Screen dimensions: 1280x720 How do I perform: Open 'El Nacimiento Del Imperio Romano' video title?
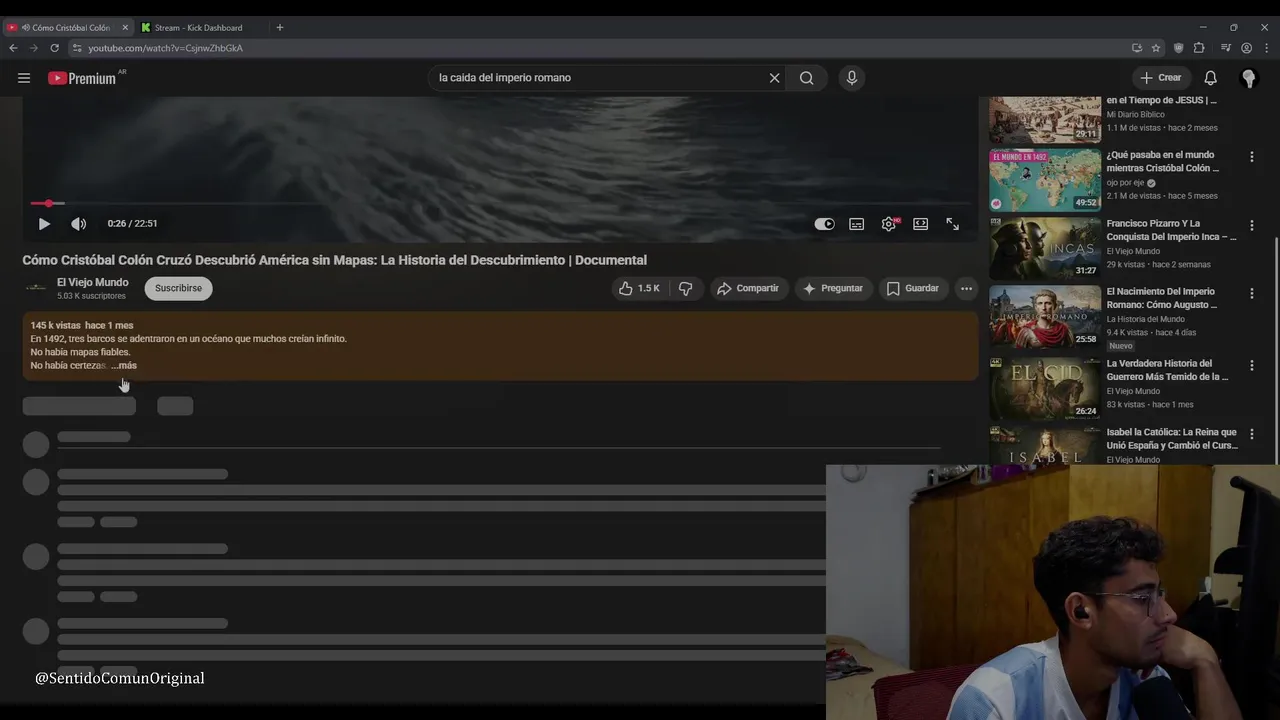(1162, 298)
